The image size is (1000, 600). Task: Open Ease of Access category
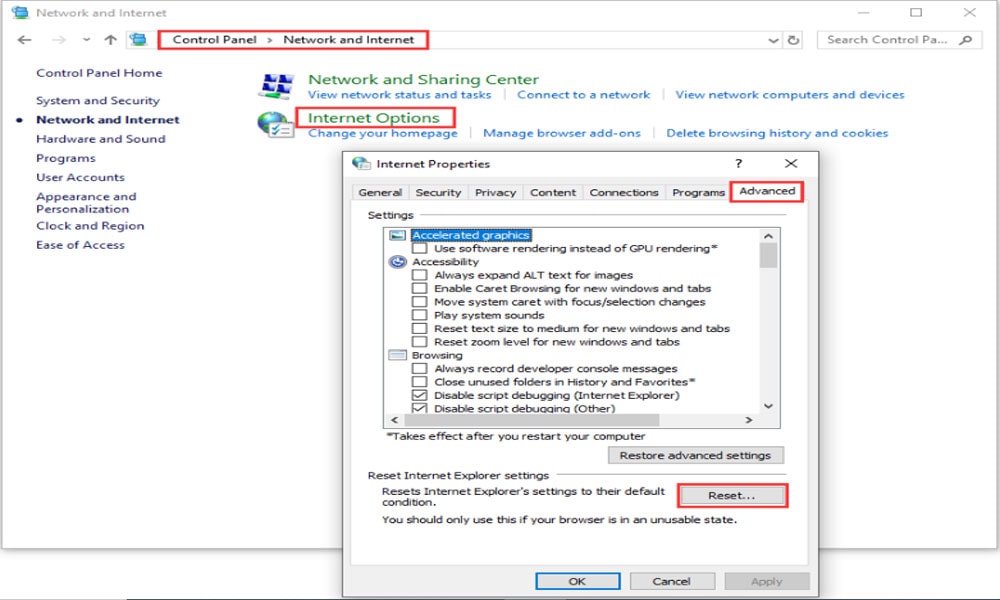pyautogui.click(x=80, y=244)
